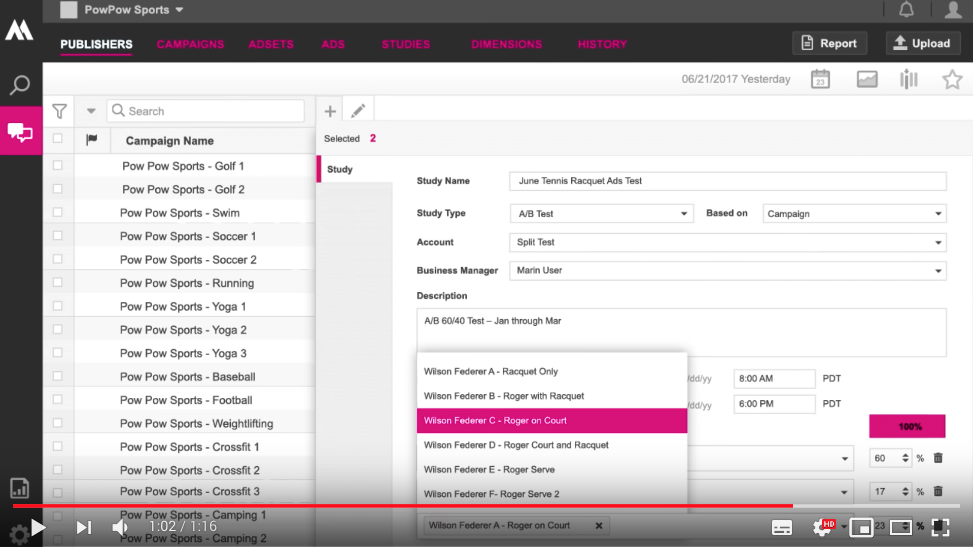The height and width of the screenshot is (547, 973).
Task: Check the Pow Pow Sports - Swim checkbox
Action: [x=58, y=212]
